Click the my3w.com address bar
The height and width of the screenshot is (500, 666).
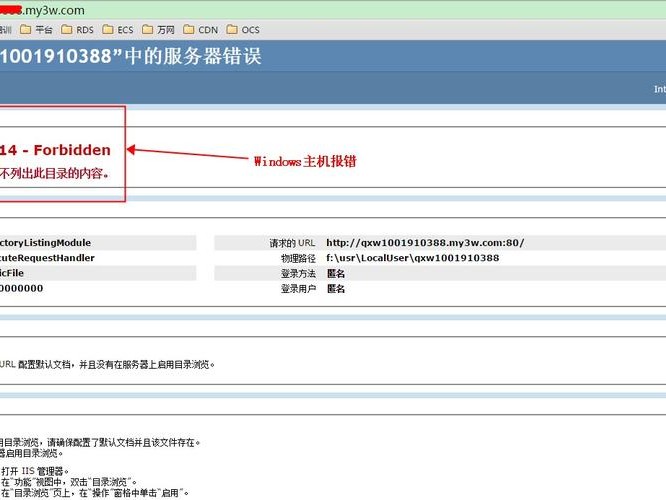tap(333, 10)
